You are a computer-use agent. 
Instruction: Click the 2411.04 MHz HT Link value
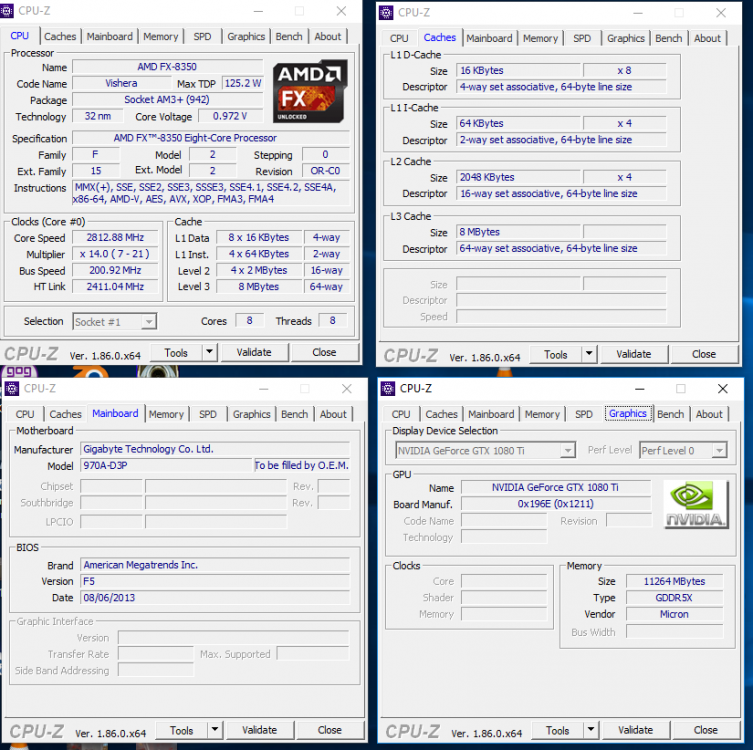(115, 287)
